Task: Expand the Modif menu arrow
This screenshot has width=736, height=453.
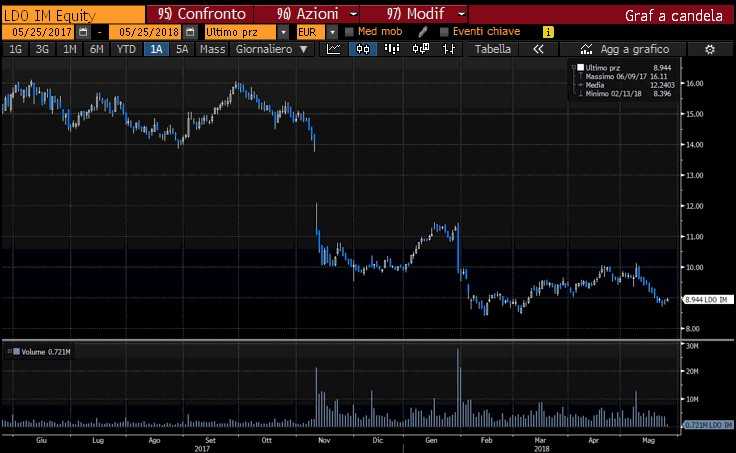Action: tap(461, 14)
